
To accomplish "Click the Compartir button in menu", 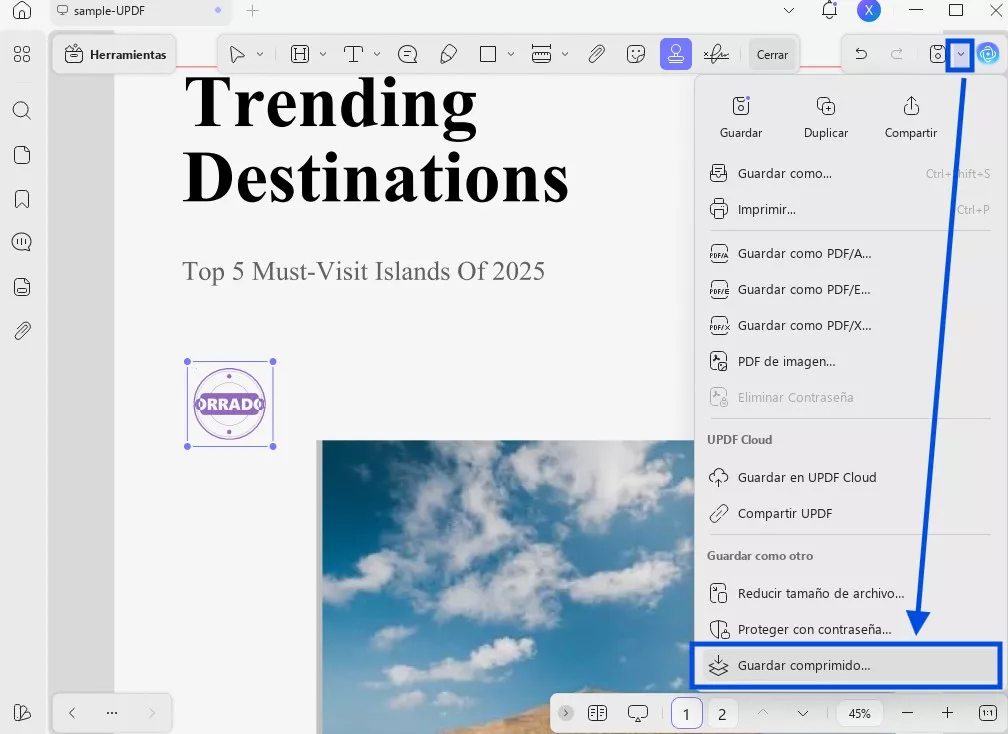I will tap(910, 117).
